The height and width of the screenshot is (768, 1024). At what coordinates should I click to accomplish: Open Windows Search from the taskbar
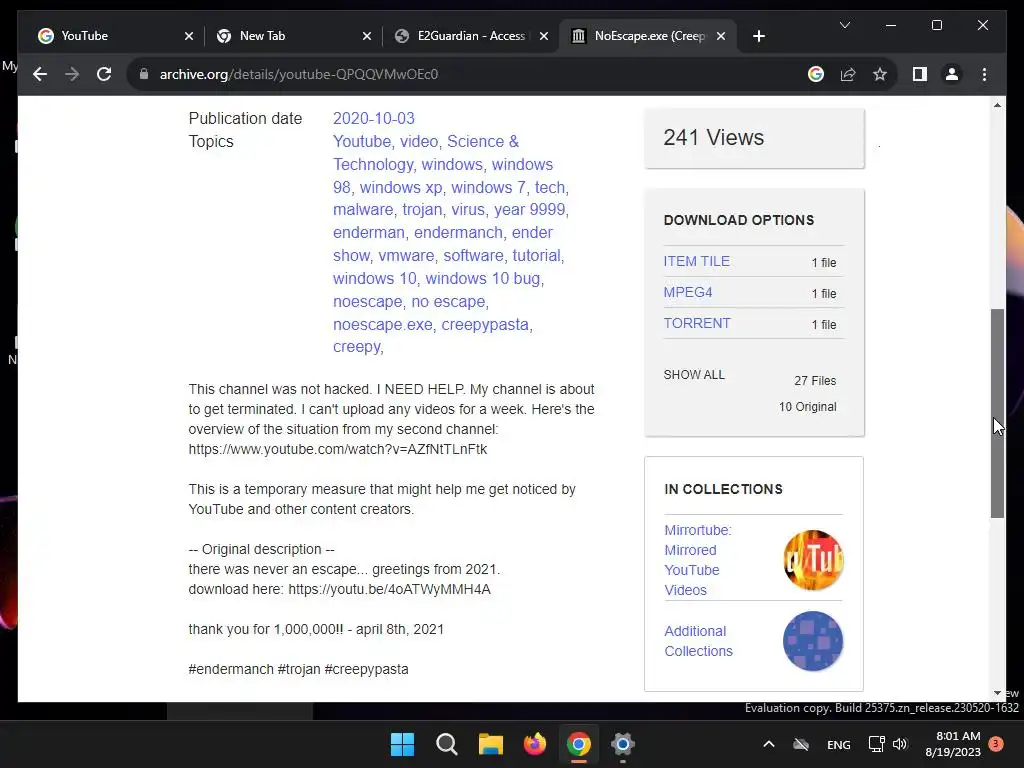[x=447, y=744]
